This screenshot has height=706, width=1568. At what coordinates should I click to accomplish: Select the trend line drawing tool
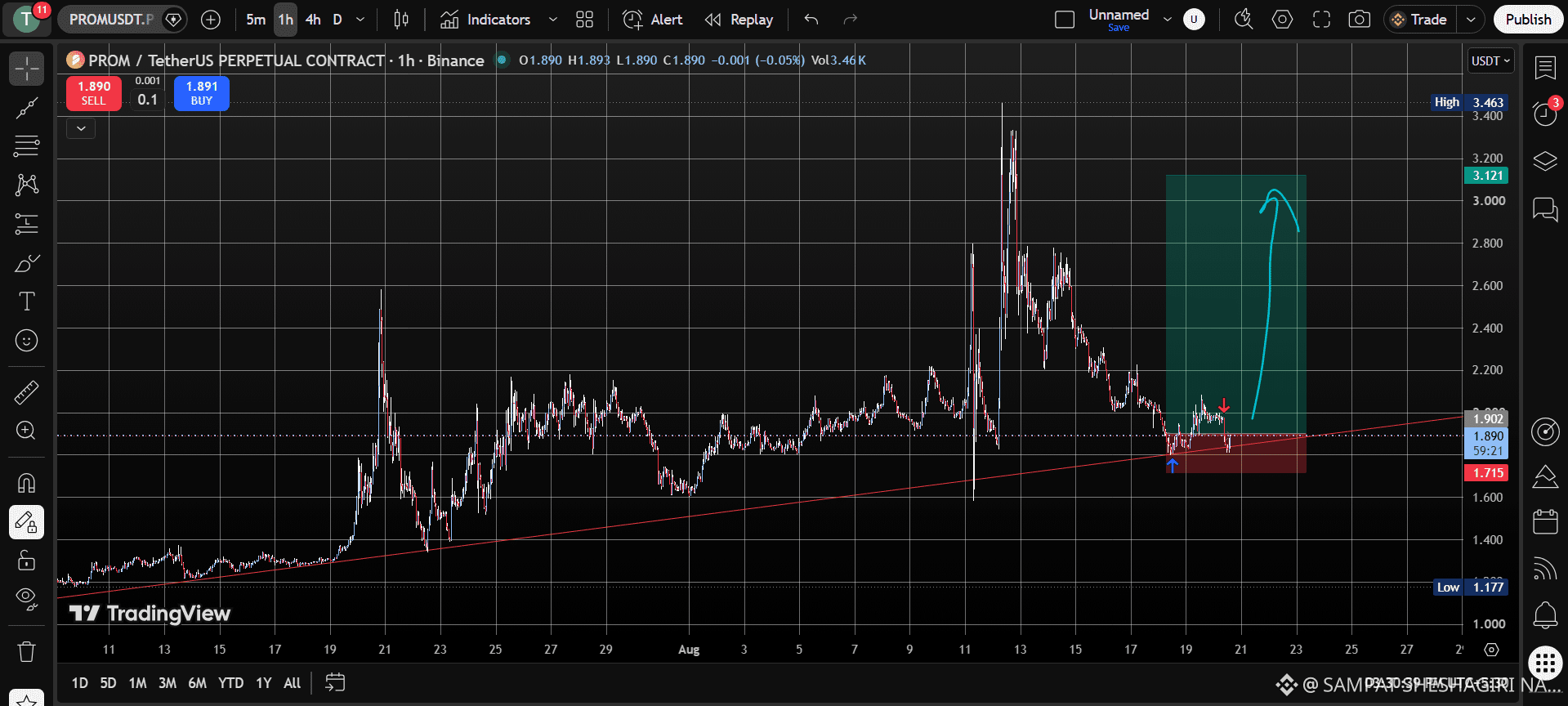click(x=26, y=107)
